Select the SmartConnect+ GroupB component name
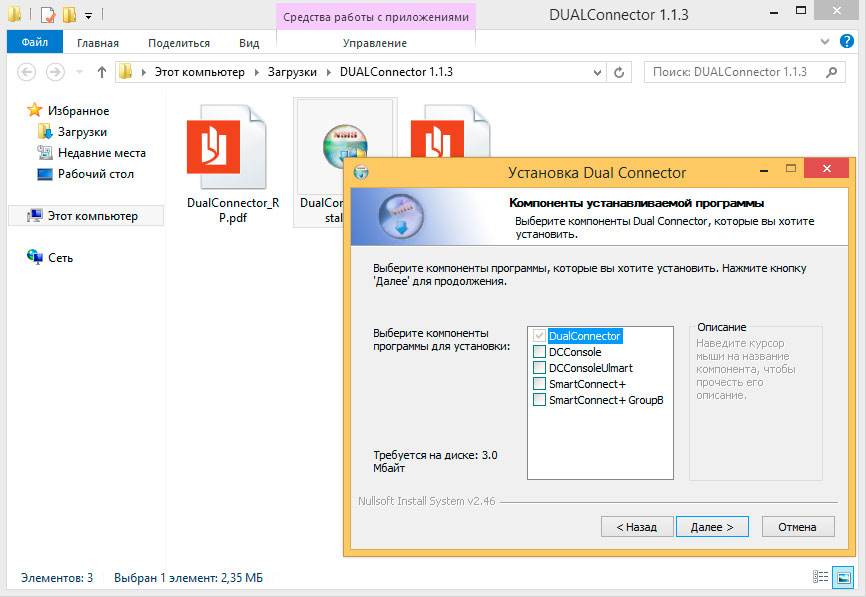This screenshot has width=866, height=597. pos(606,400)
